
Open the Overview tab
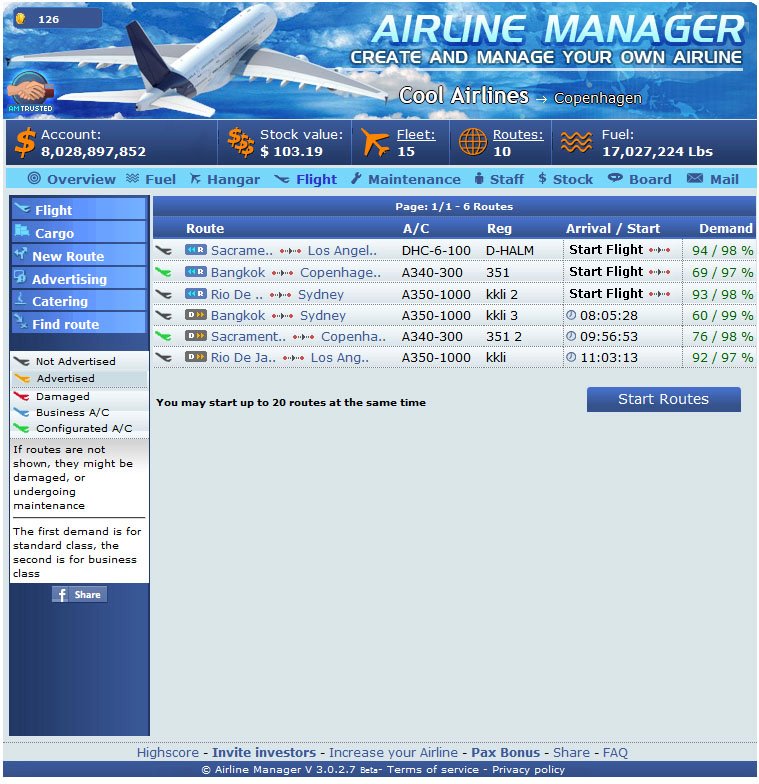pyautogui.click(x=81, y=179)
